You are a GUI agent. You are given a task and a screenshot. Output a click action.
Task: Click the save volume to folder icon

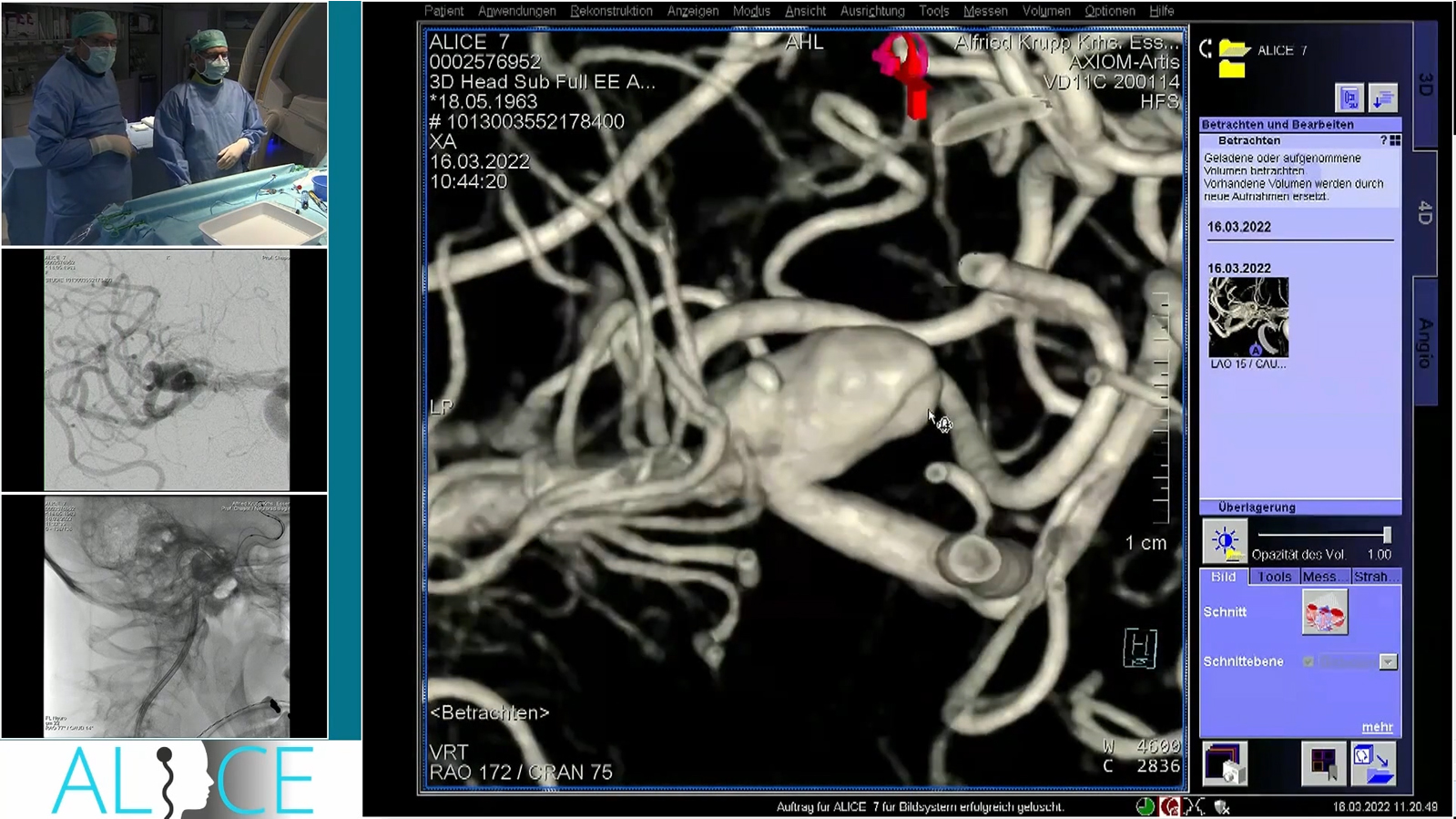click(x=1373, y=763)
